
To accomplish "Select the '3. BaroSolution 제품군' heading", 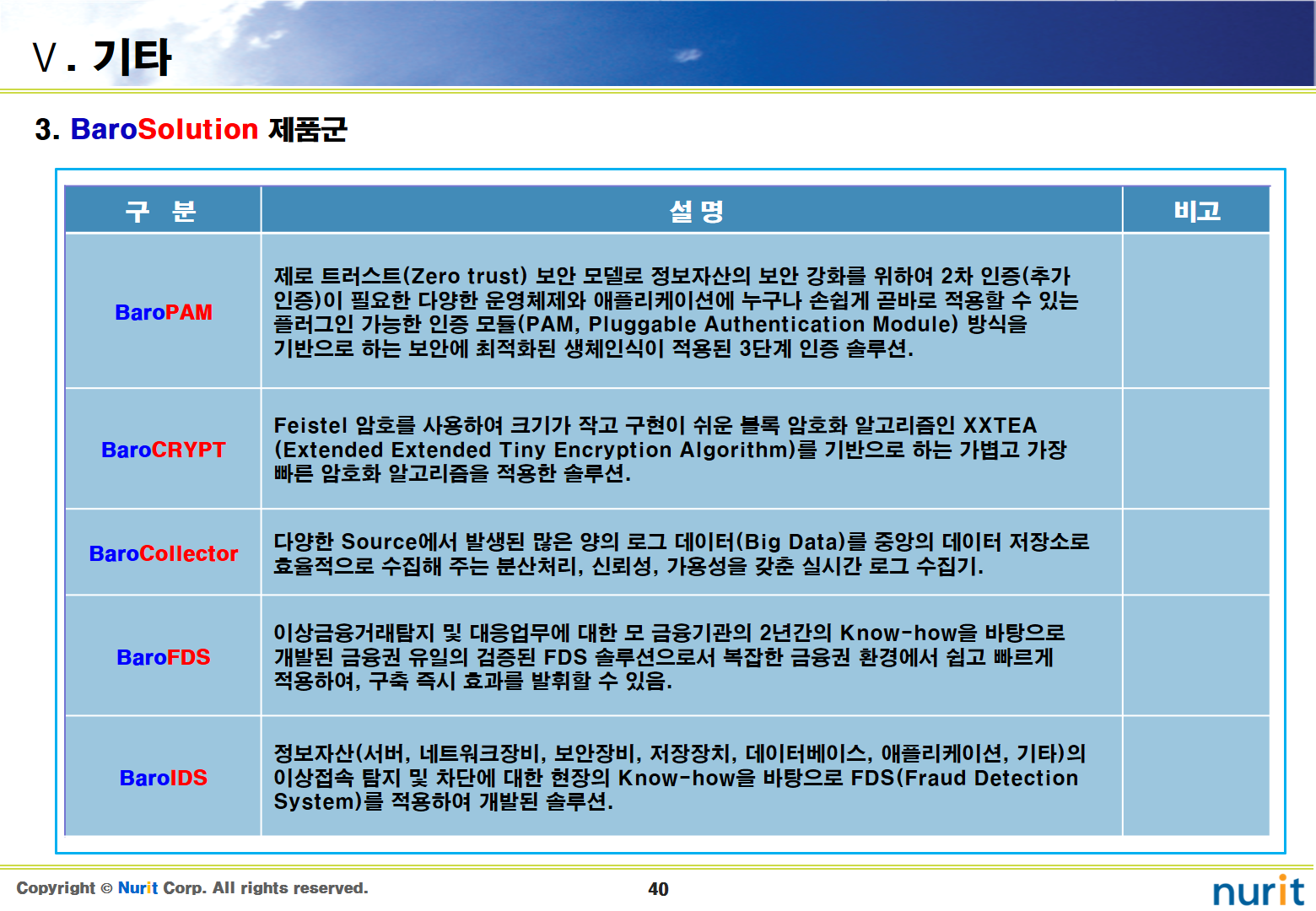I will click(191, 129).
